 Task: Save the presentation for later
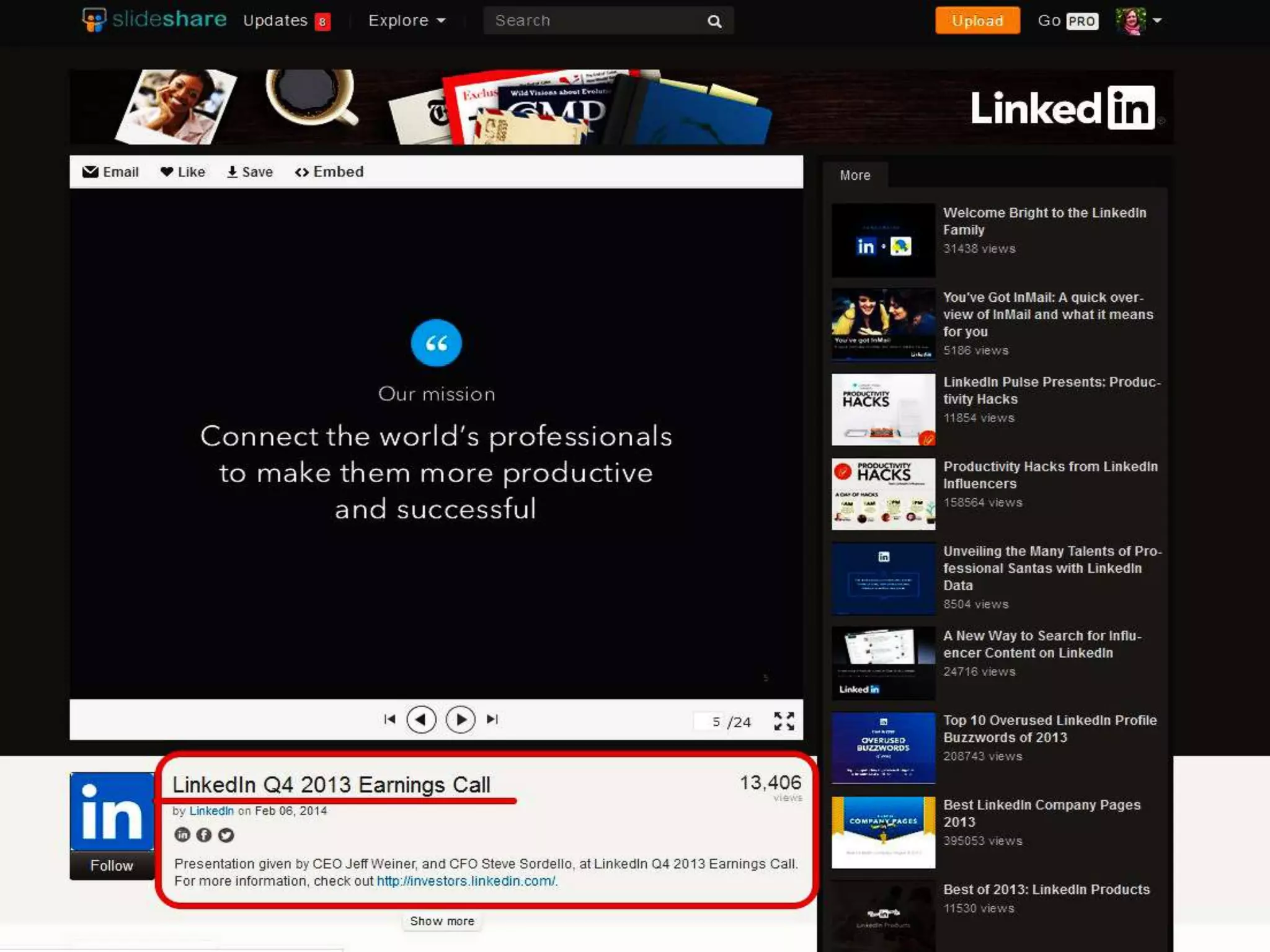tap(249, 172)
